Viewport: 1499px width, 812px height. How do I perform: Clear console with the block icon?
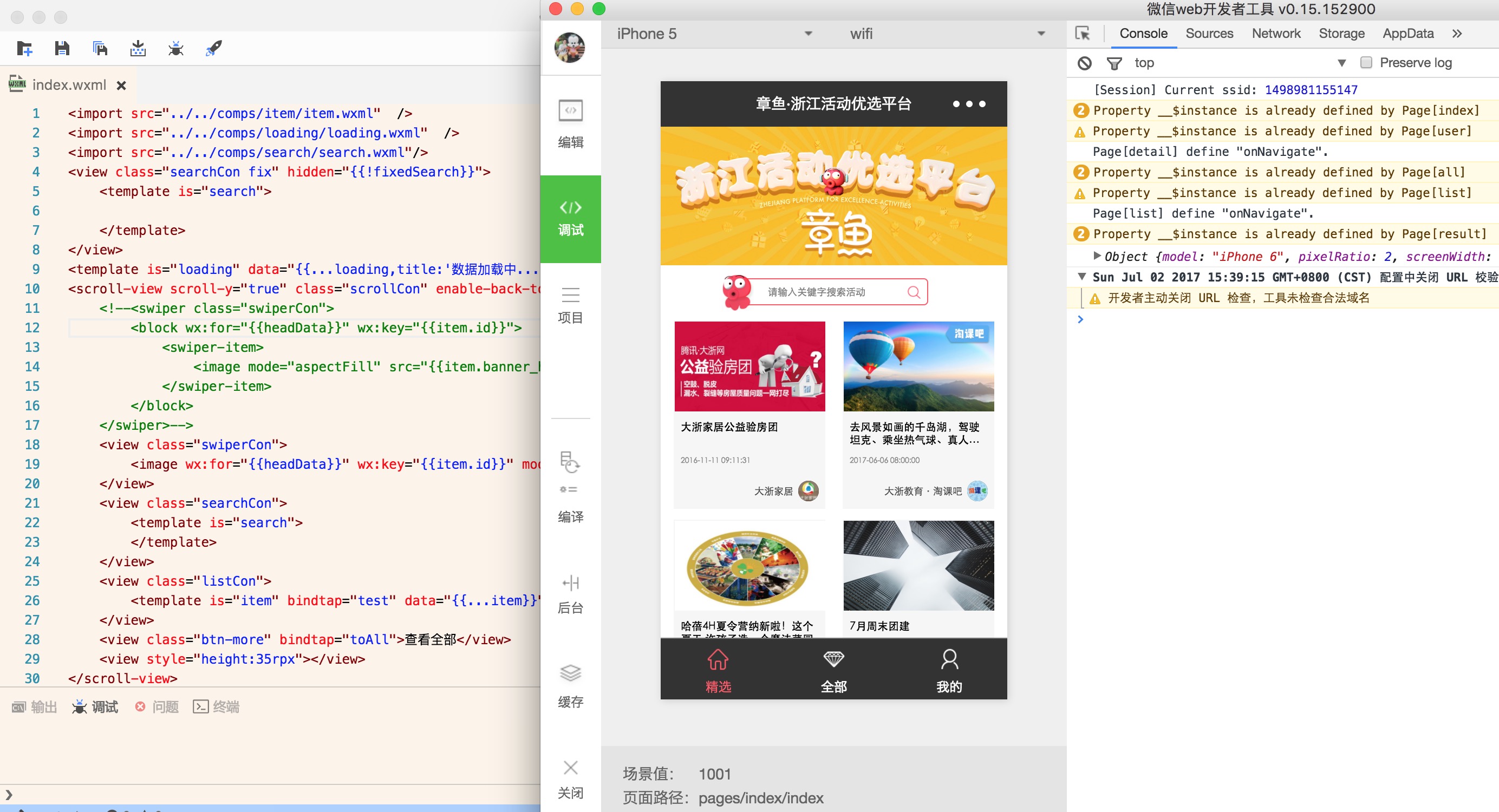1084,63
